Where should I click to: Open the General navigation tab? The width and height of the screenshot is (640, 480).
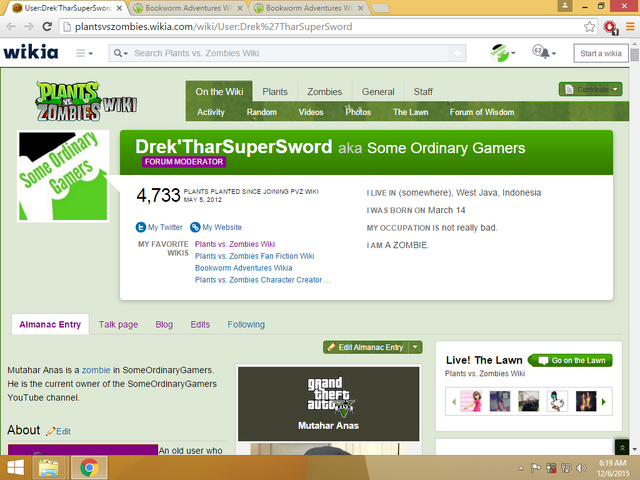378,92
